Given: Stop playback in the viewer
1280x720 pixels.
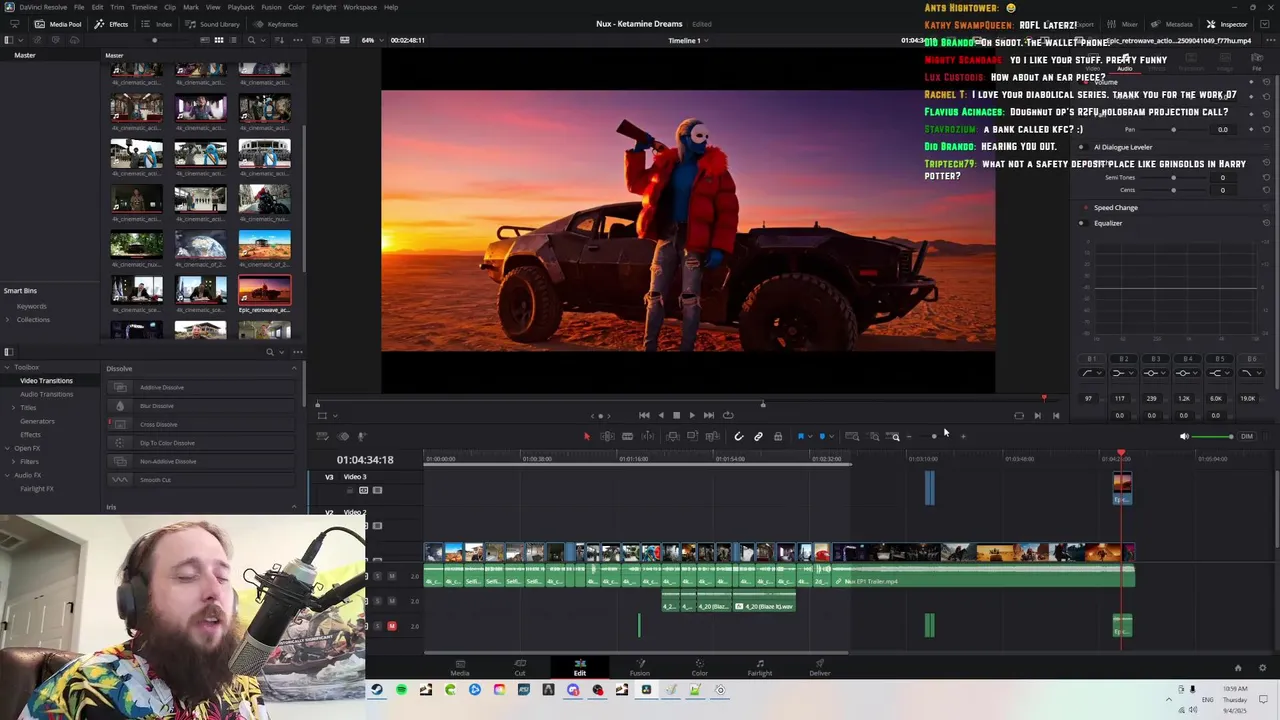Looking at the screenshot, I should click(x=676, y=415).
